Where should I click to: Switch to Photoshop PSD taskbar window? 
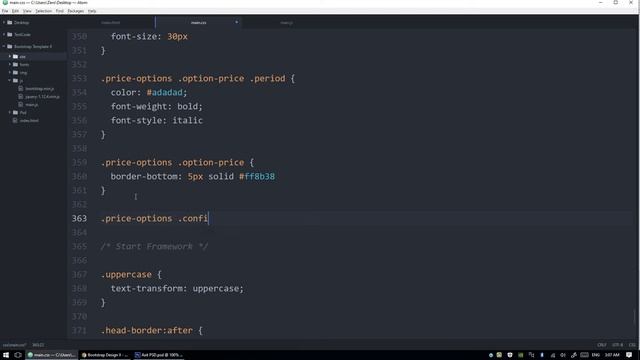(158, 355)
